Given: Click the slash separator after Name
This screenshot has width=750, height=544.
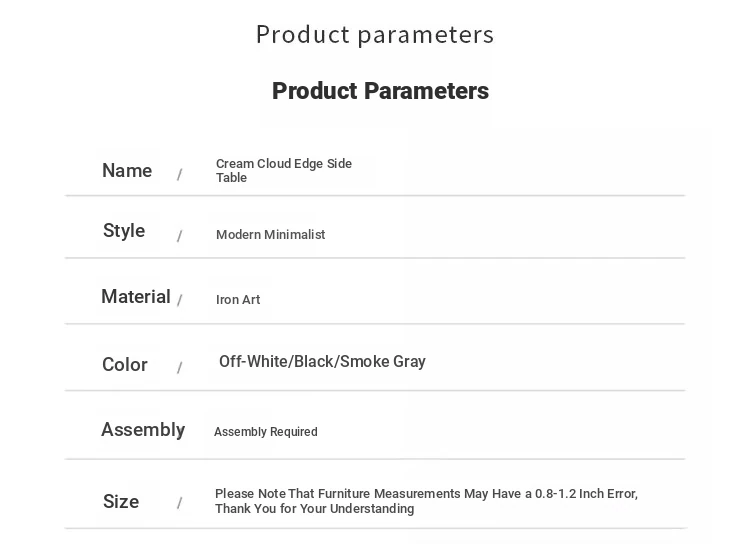Looking at the screenshot, I should [x=179, y=174].
